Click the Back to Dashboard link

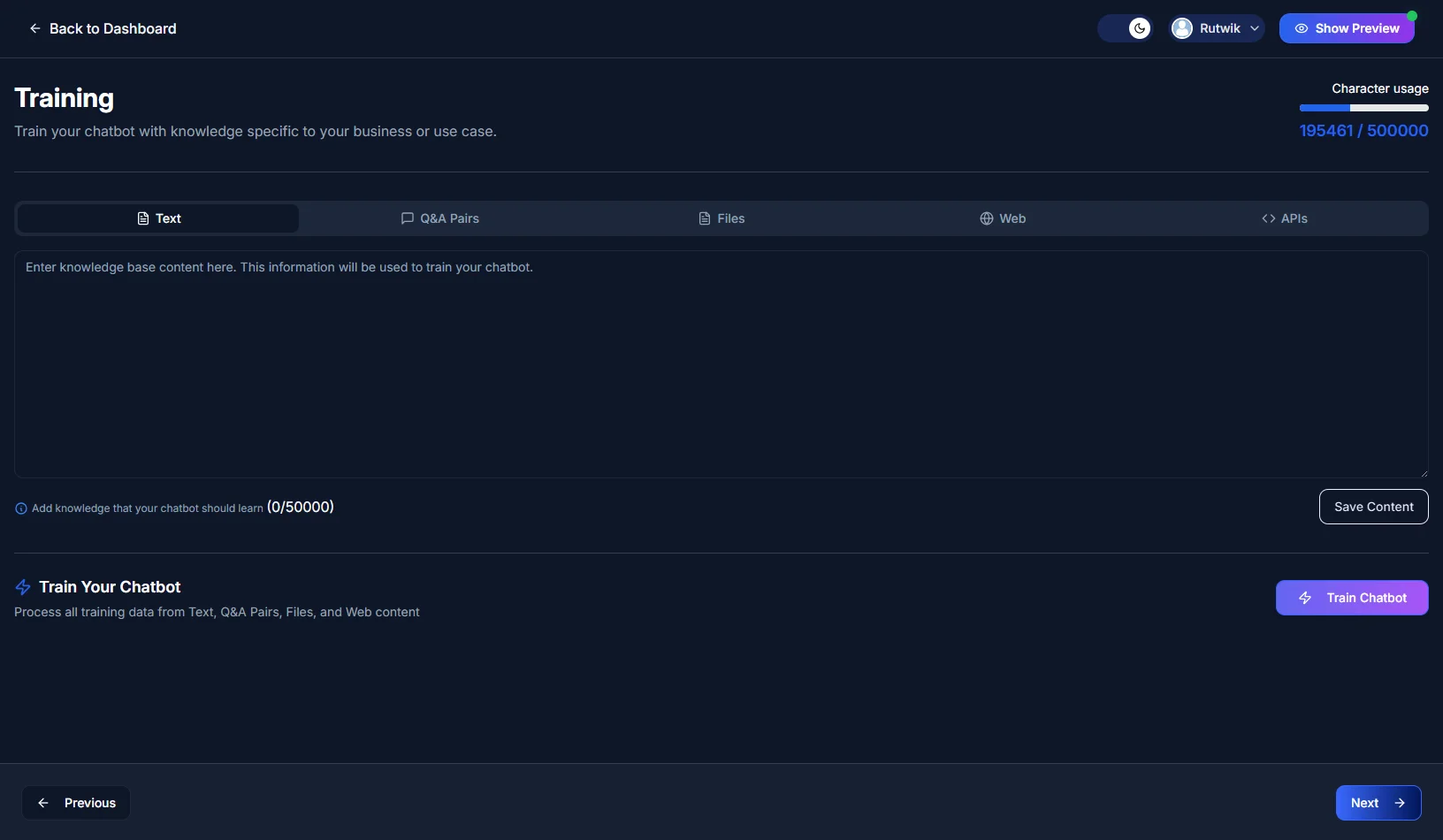112,28
